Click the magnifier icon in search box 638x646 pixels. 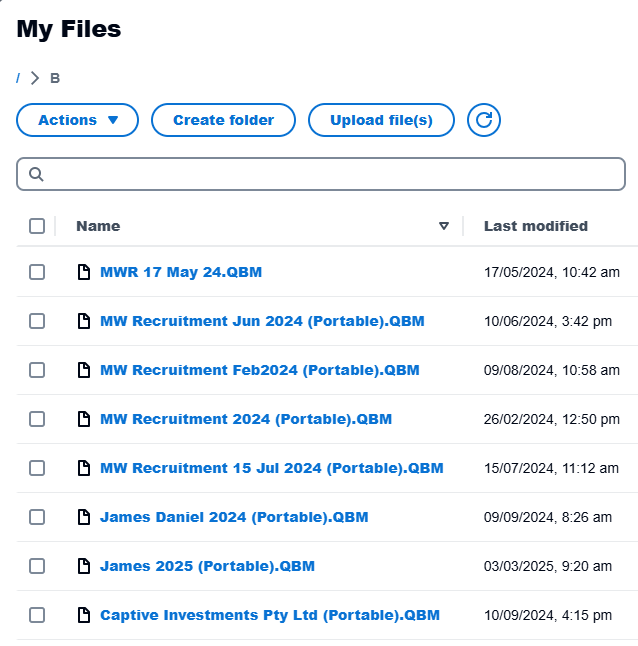point(36,174)
